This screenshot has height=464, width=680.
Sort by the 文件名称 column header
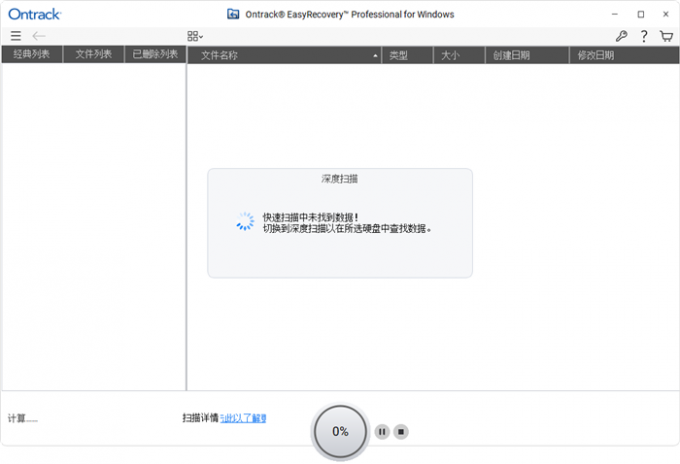coord(284,55)
